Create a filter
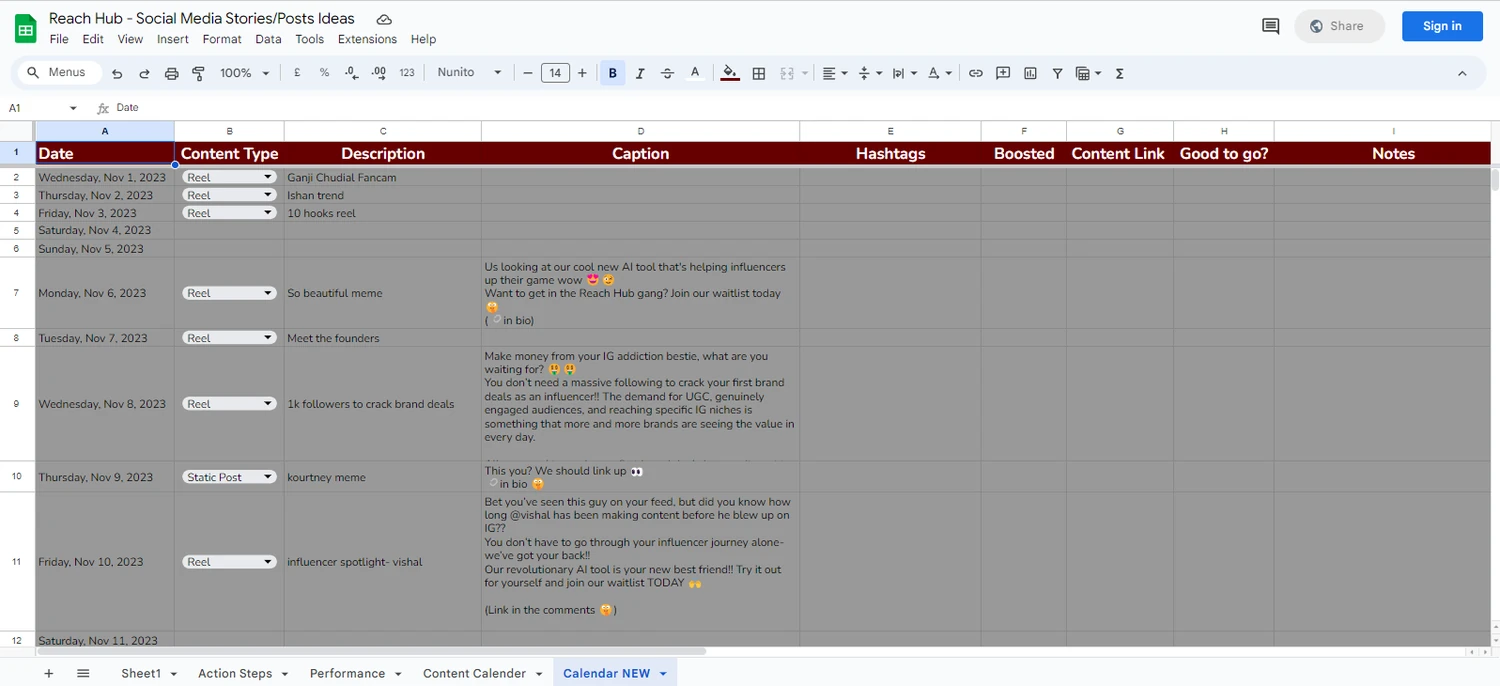Viewport: 1500px width, 686px height. click(1057, 73)
